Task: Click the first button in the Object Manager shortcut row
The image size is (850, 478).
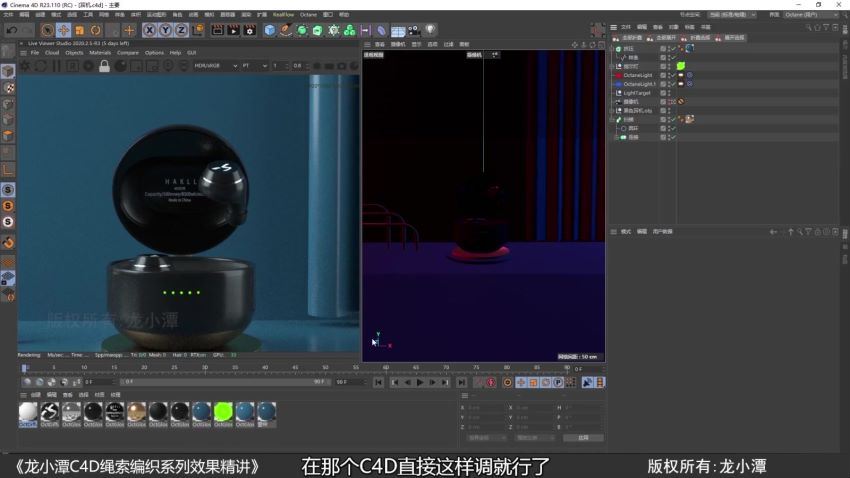Action: pyautogui.click(x=628, y=38)
